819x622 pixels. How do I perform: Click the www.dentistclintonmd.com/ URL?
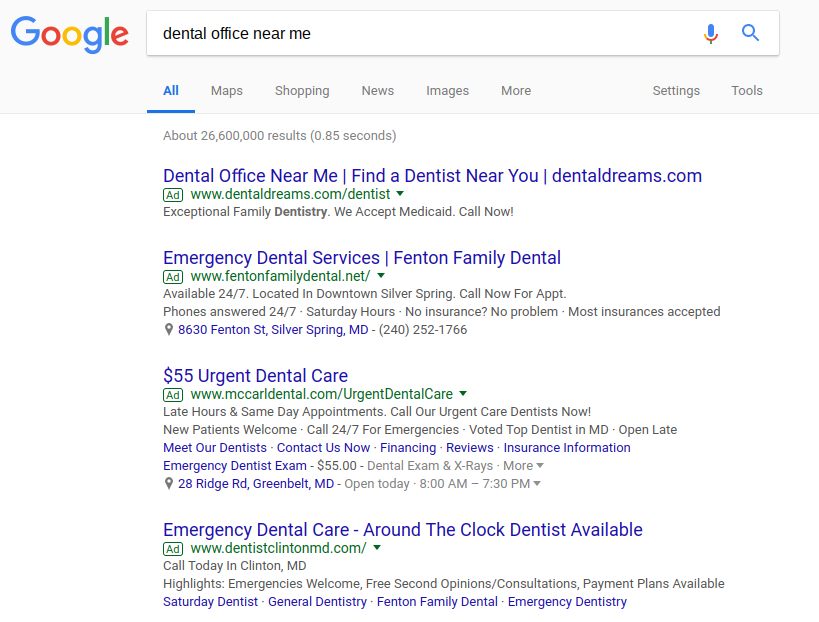coord(278,548)
